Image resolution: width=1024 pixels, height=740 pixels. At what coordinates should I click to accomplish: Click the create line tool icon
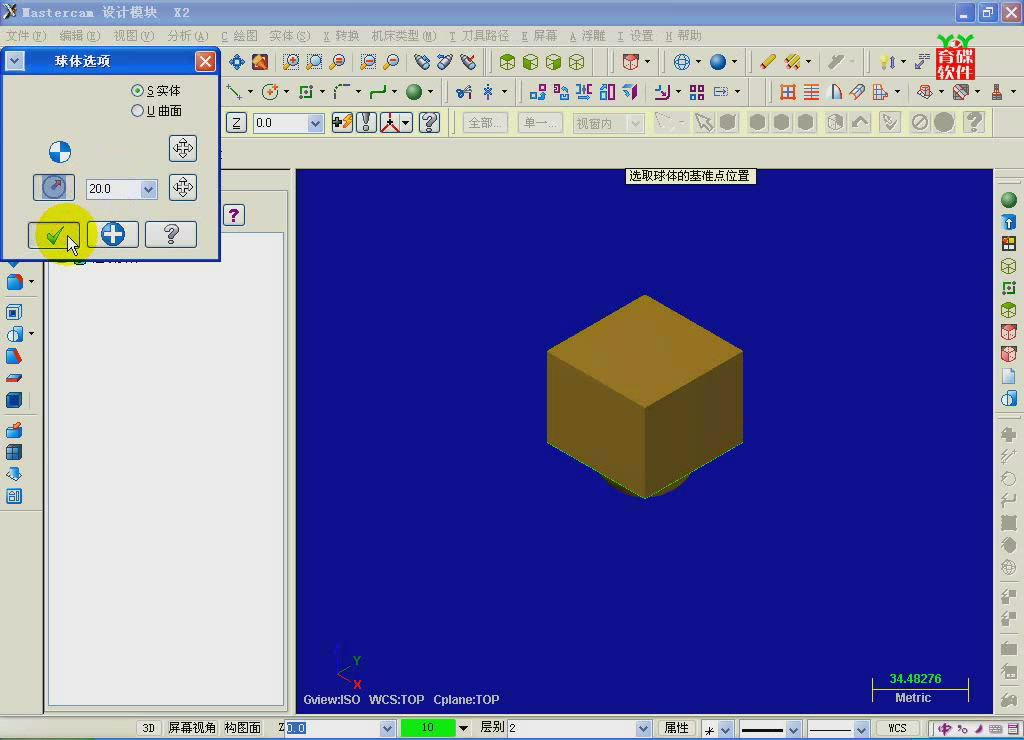[x=234, y=92]
